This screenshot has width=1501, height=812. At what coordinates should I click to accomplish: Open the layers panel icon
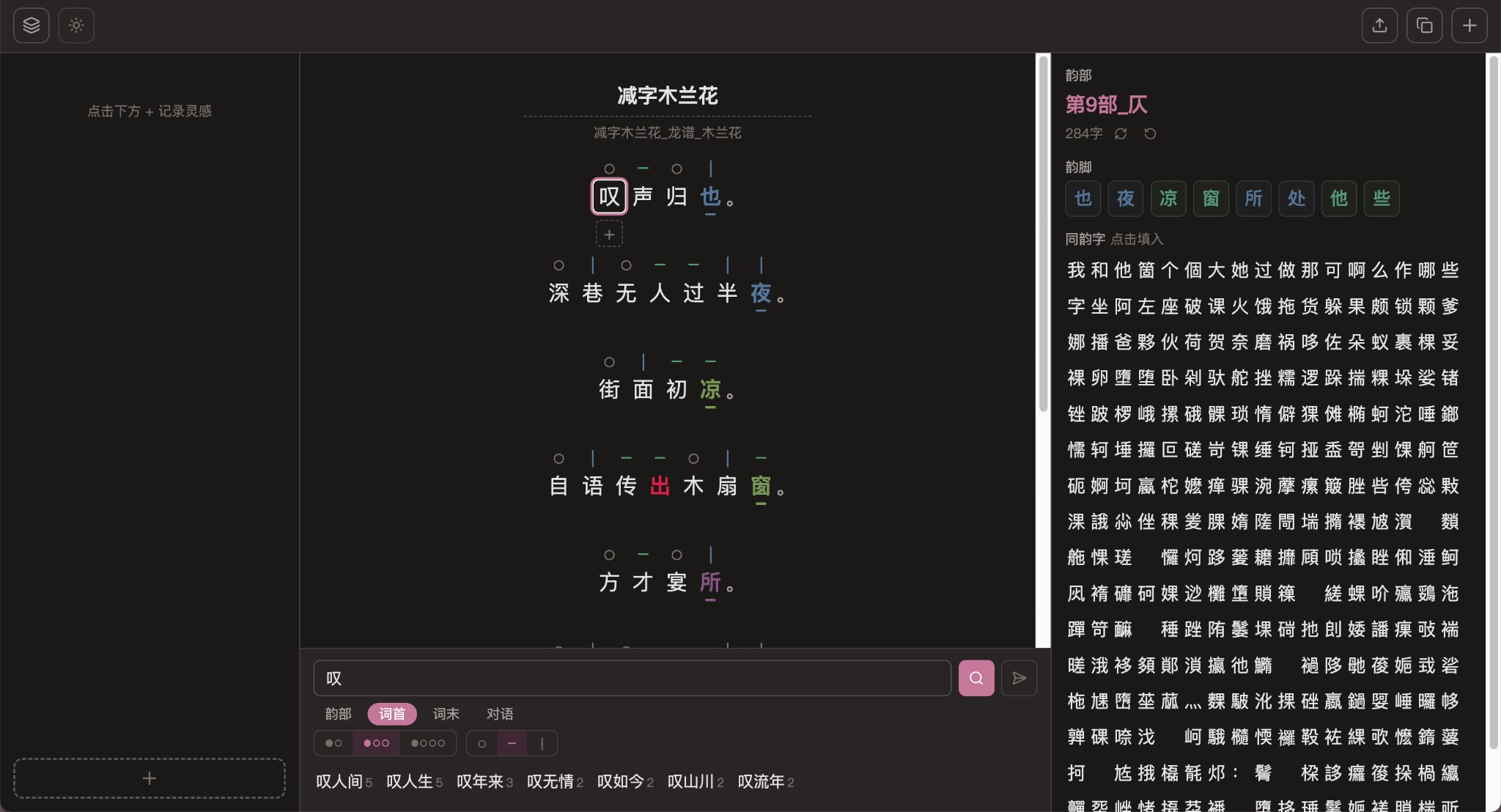pyautogui.click(x=31, y=25)
